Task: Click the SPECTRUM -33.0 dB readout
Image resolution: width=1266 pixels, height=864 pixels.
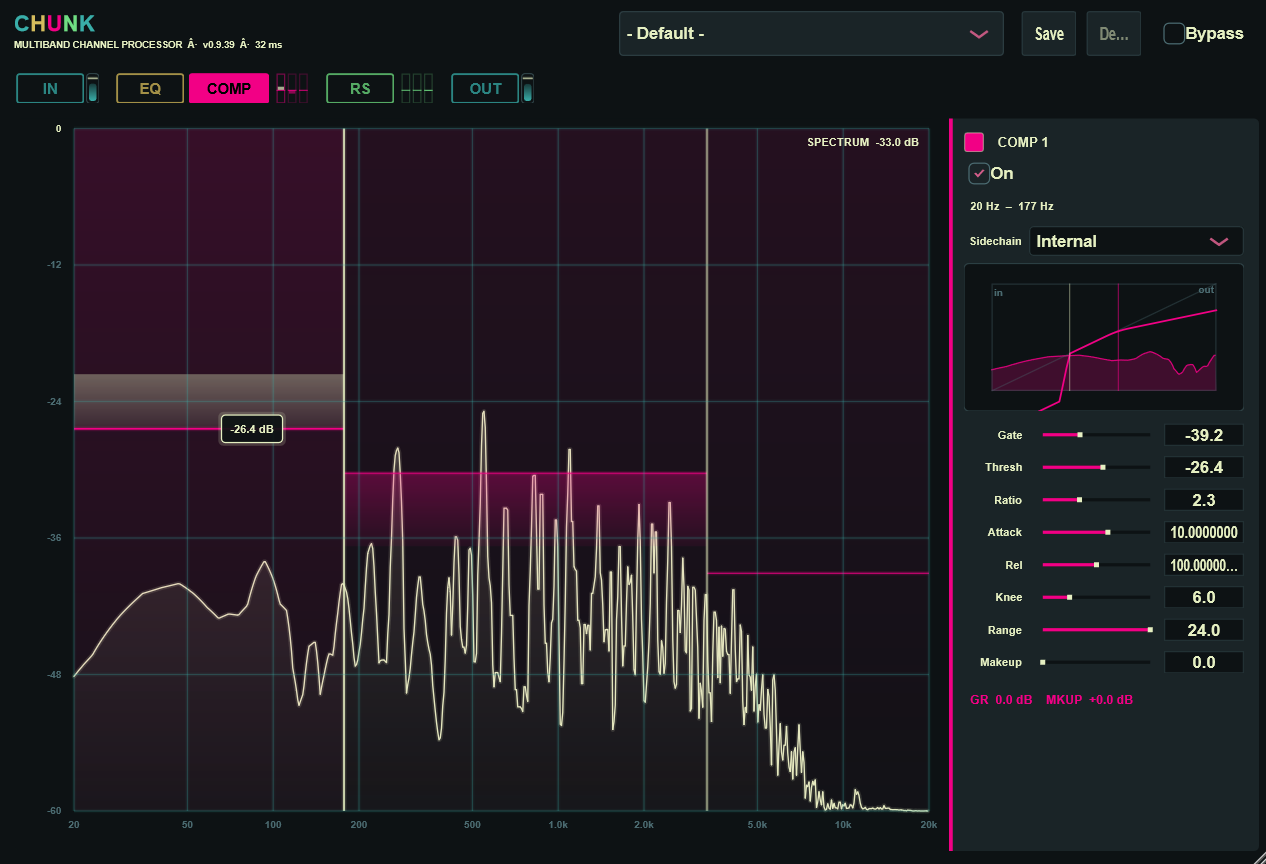Action: [862, 142]
